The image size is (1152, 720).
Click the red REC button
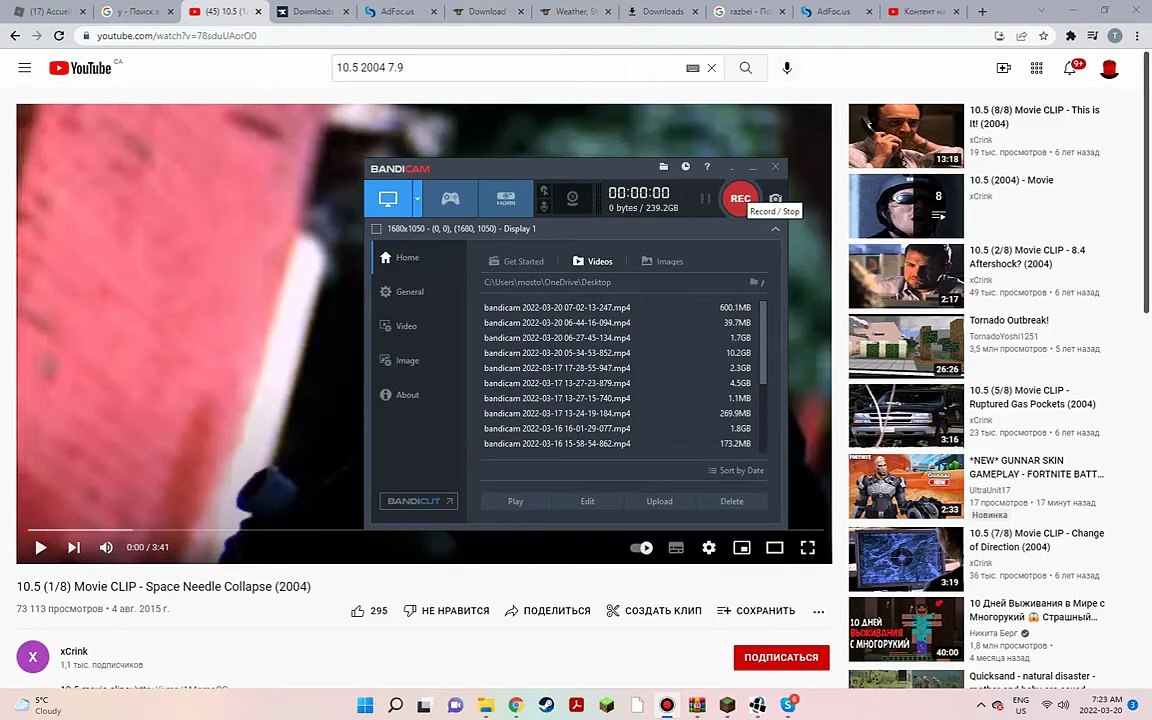(x=740, y=198)
